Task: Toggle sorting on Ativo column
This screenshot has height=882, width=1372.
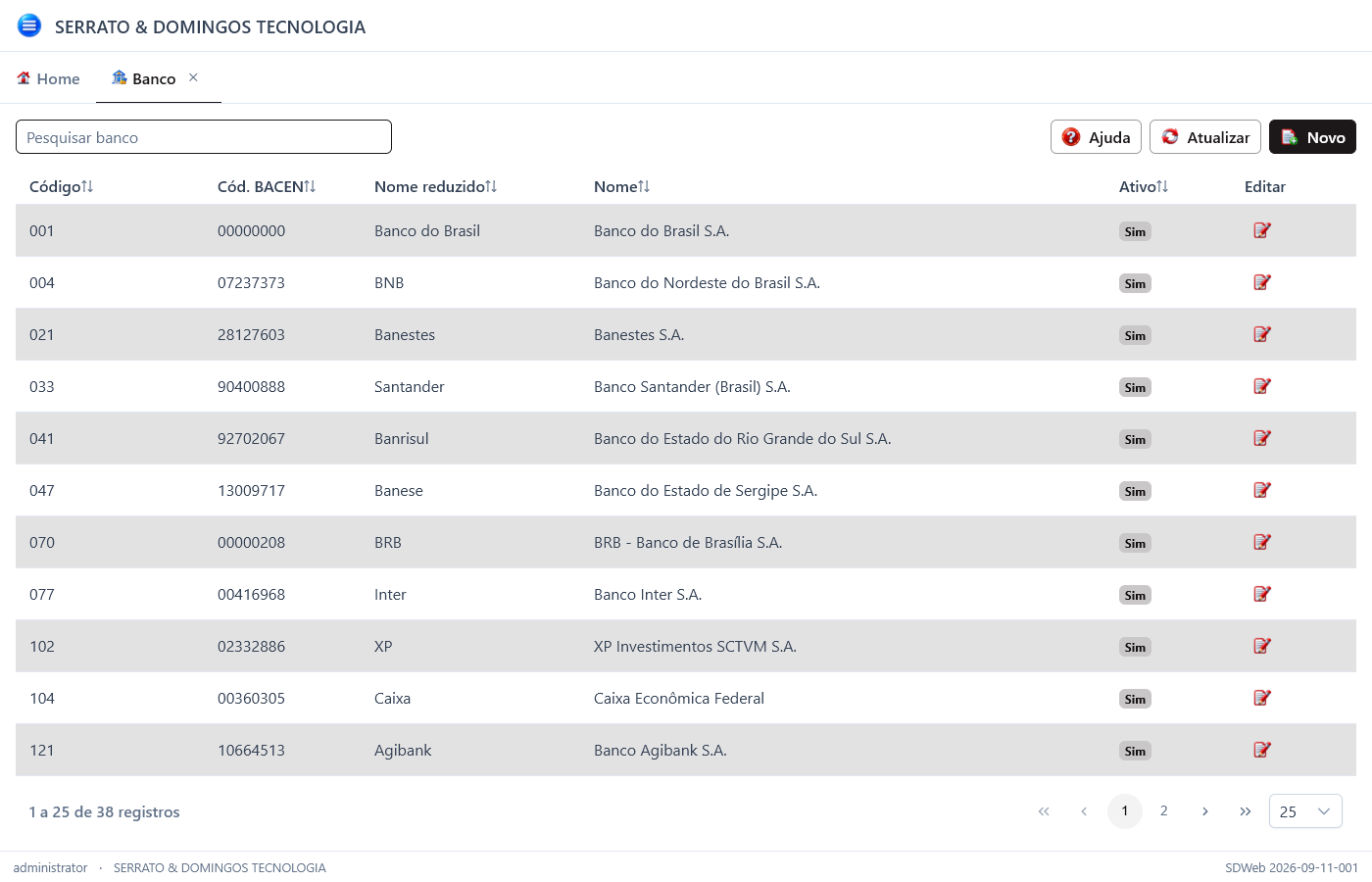Action: pyautogui.click(x=1144, y=186)
